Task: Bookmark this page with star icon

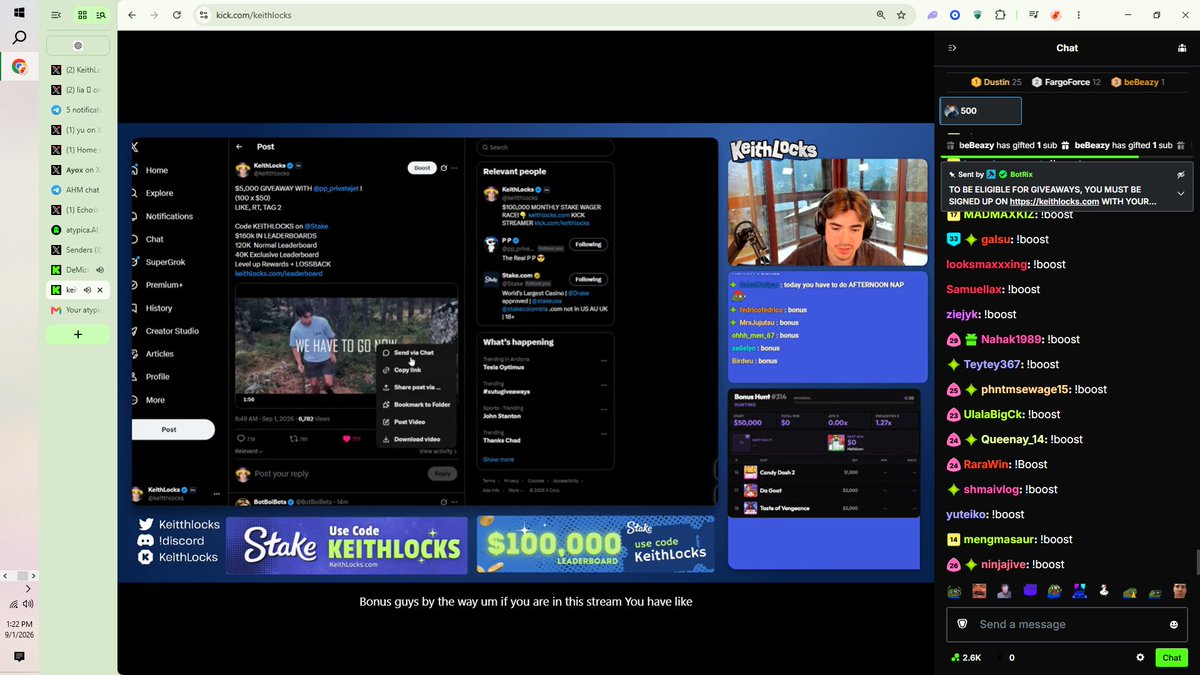Action: point(901,15)
